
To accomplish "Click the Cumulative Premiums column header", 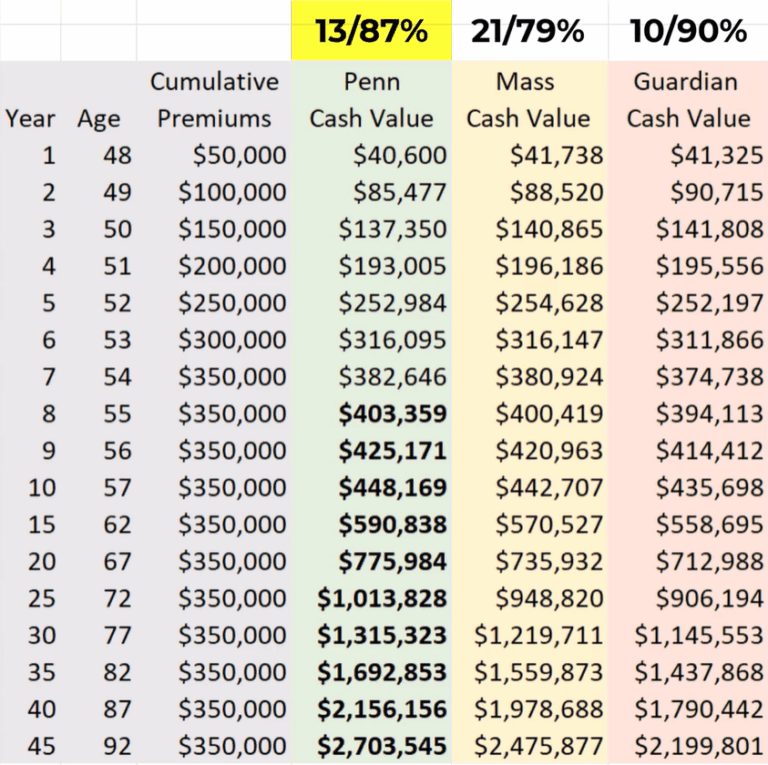I will tap(214, 100).
